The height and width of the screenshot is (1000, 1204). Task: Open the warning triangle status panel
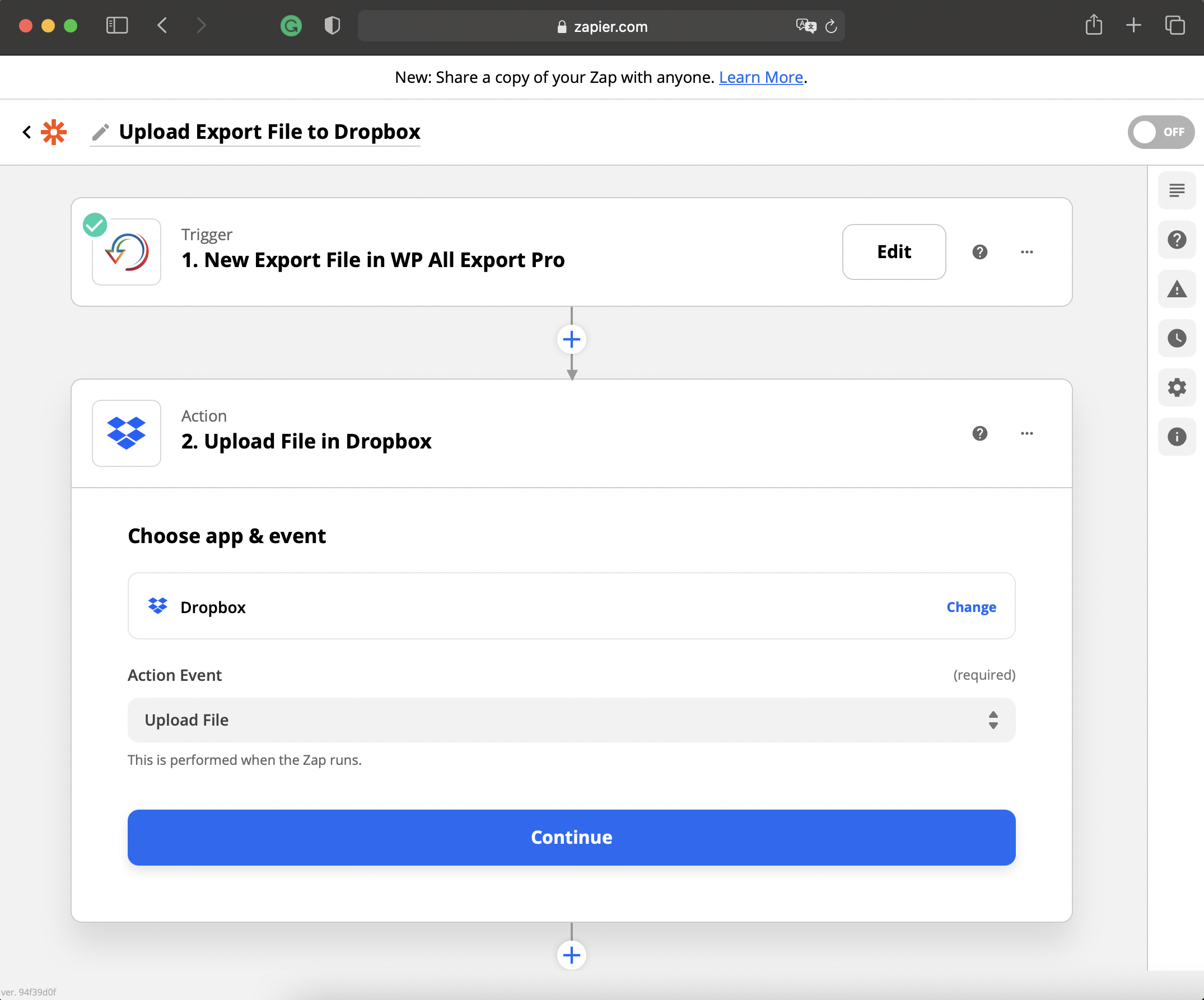point(1177,289)
